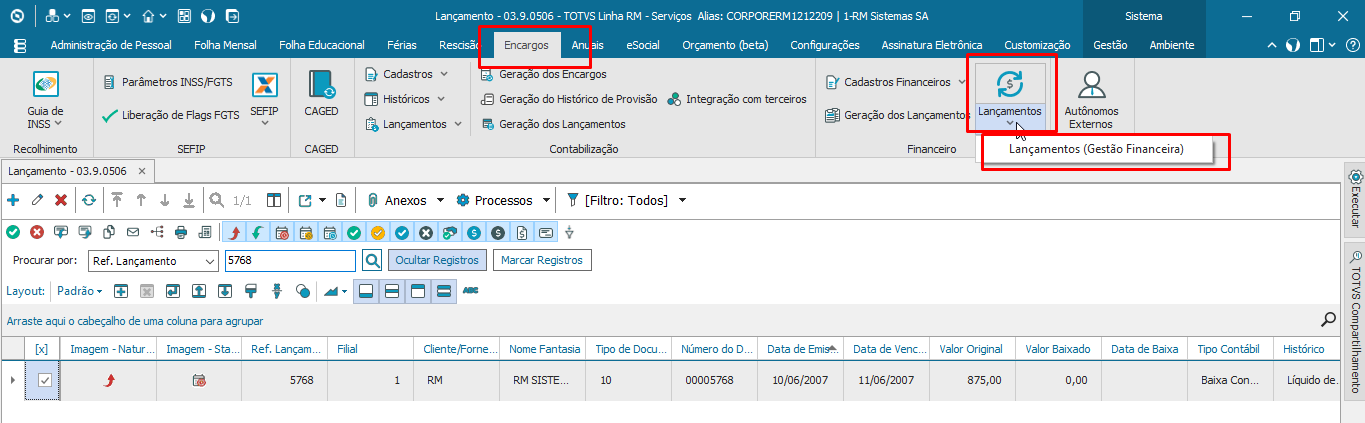
Task: Click the blue dollar-coin filter icon
Action: [474, 232]
